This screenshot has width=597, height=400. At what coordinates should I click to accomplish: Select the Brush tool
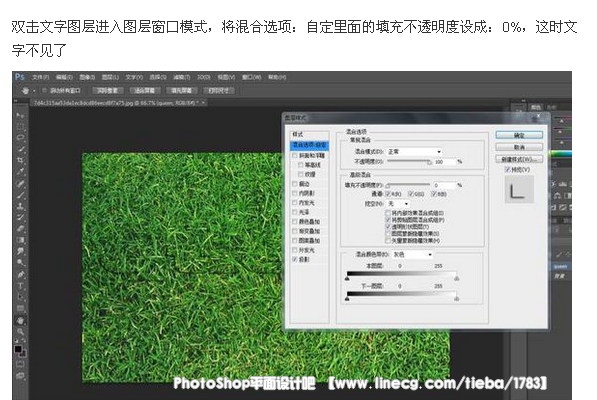(x=20, y=195)
